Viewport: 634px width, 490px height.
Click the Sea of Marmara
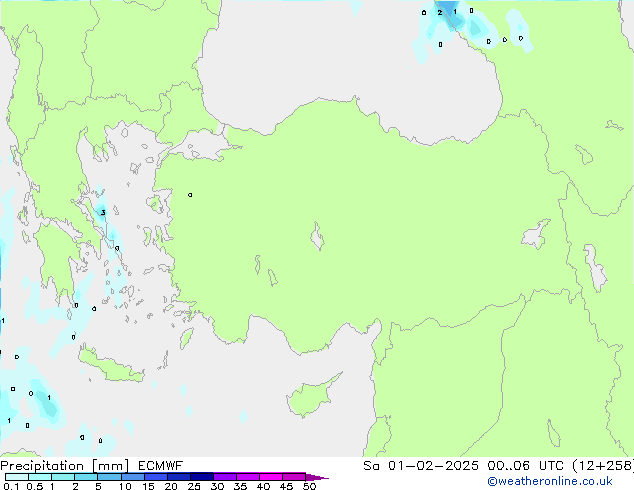click(204, 149)
